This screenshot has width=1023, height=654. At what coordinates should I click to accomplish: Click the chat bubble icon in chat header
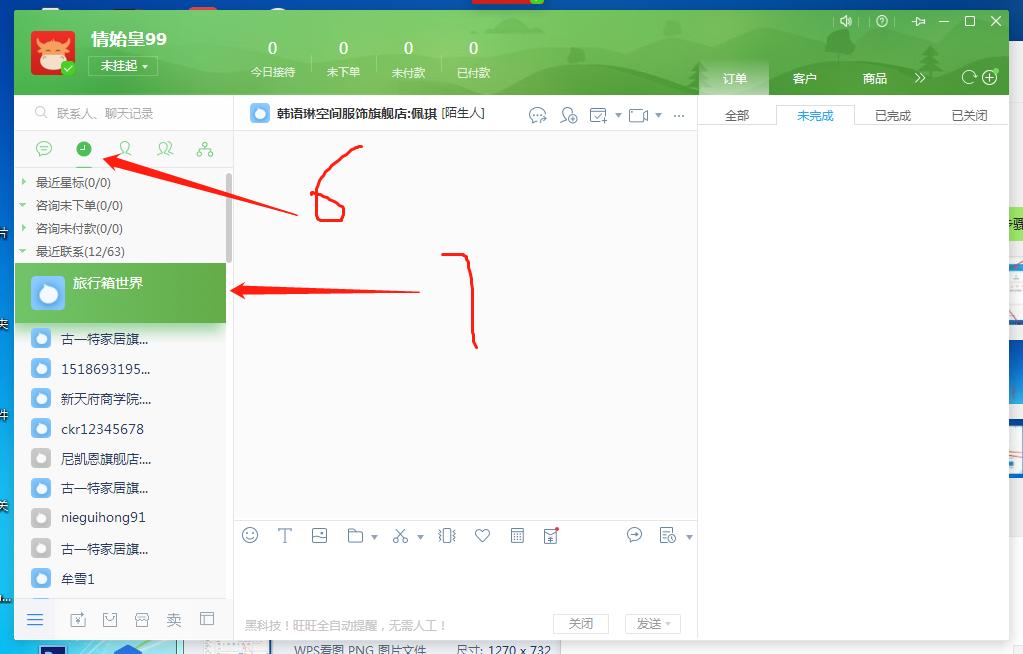click(538, 116)
